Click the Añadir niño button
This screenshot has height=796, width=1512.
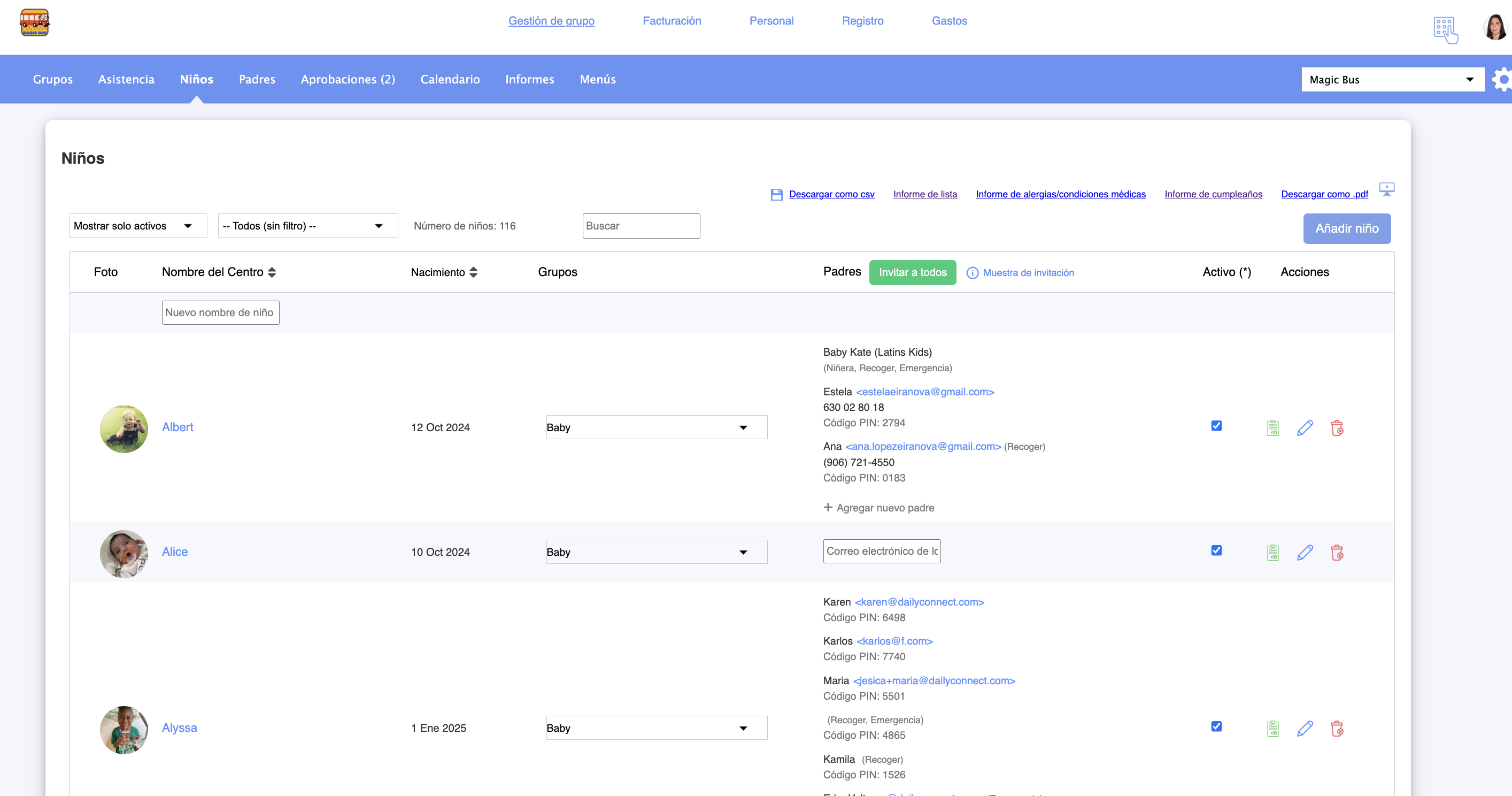coord(1346,228)
